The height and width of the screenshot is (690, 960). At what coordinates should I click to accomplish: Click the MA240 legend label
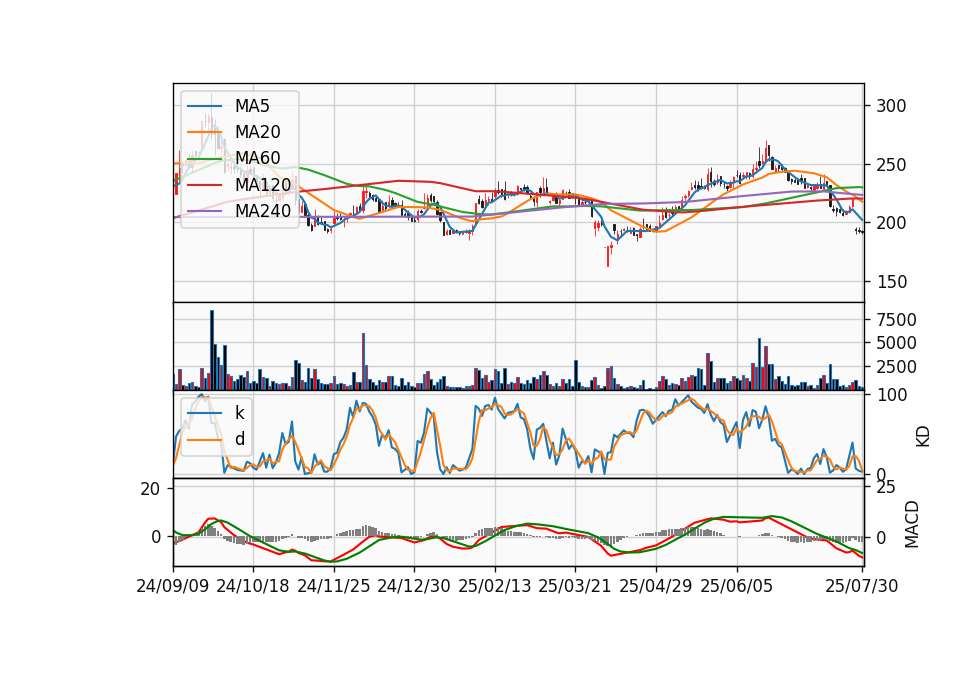(x=263, y=211)
